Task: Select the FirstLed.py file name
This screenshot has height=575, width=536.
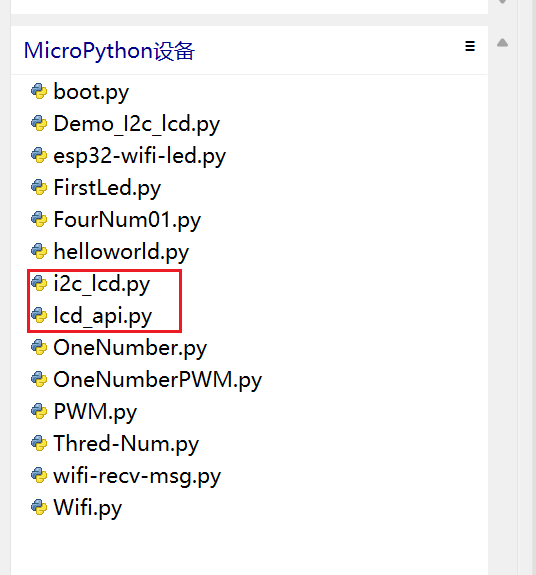Action: pyautogui.click(x=107, y=188)
